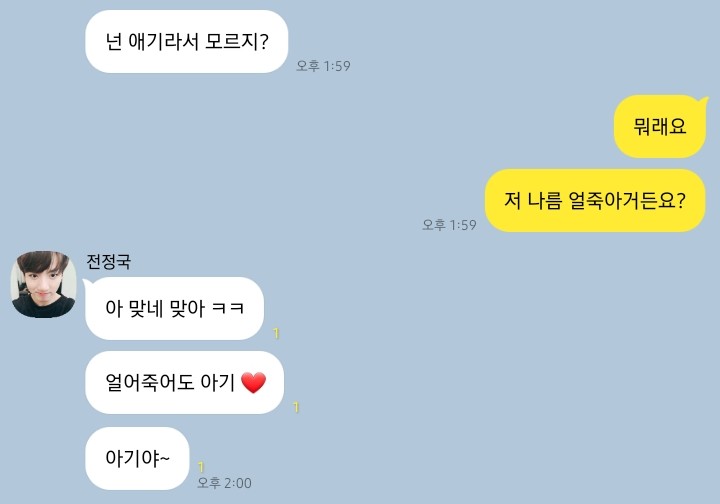Select the yellow '뭐래요' message bubble
Image resolution: width=720 pixels, height=504 pixels.
(660, 126)
